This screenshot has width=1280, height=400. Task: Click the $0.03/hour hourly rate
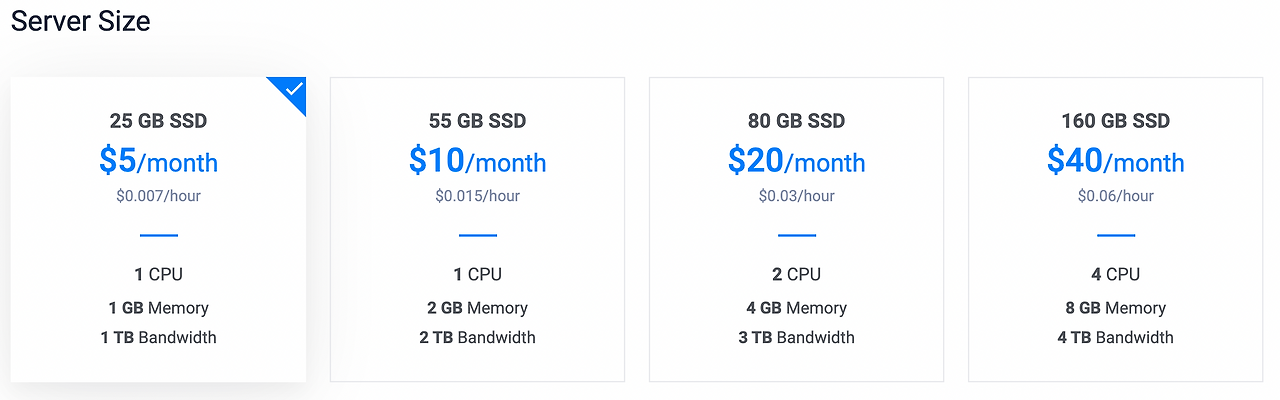tap(796, 196)
